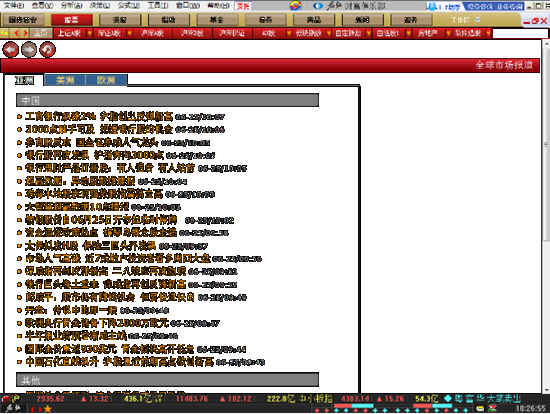Select the 亚洲 tab
The height and width of the screenshot is (414, 550).
(x=24, y=80)
